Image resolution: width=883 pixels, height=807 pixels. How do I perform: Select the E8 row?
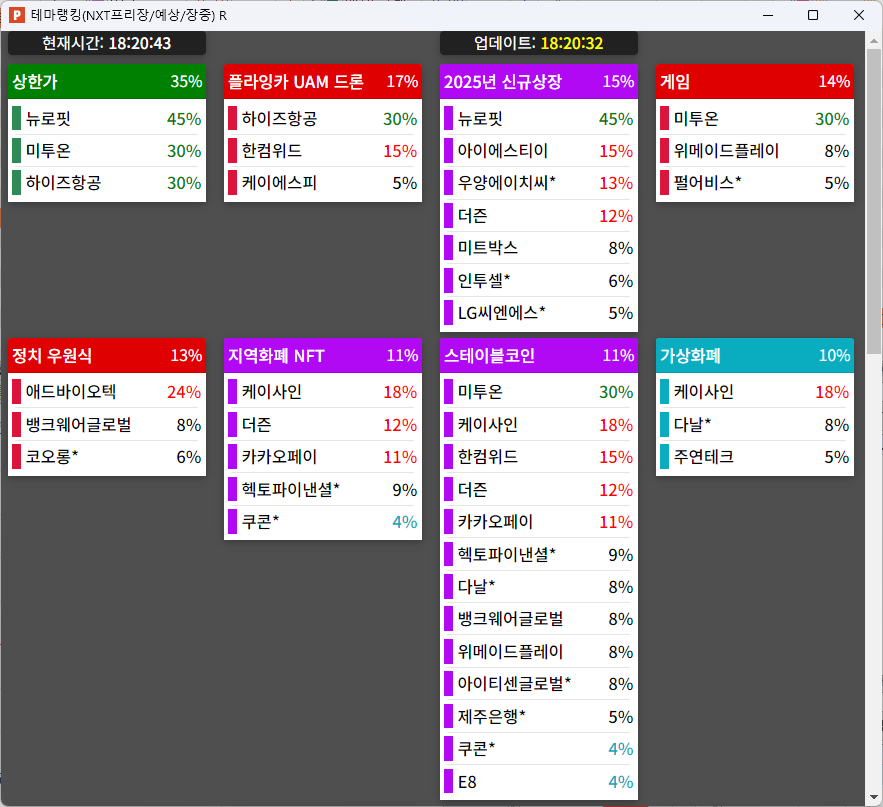point(539,782)
